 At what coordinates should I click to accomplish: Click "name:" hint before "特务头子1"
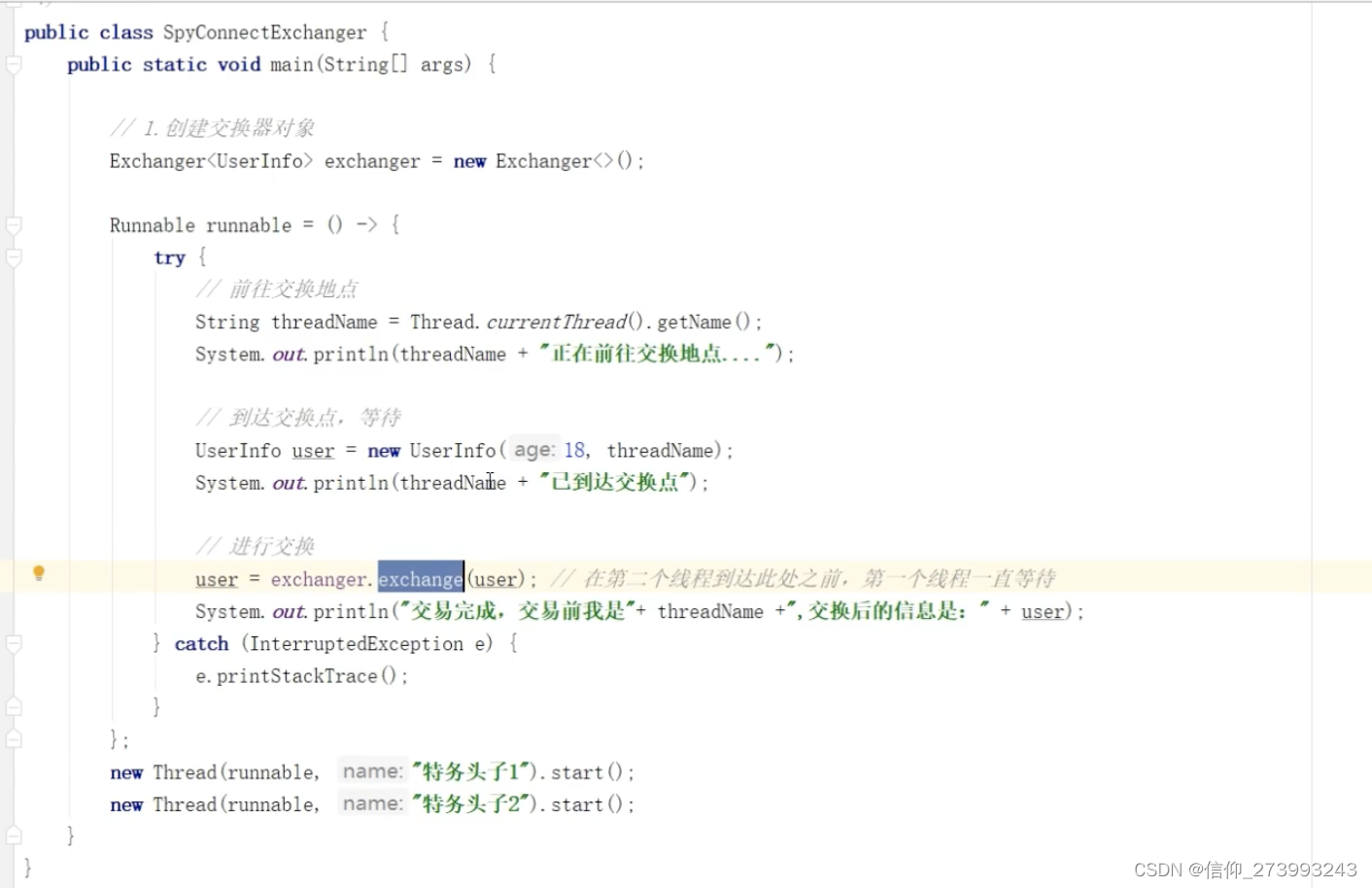(x=372, y=771)
